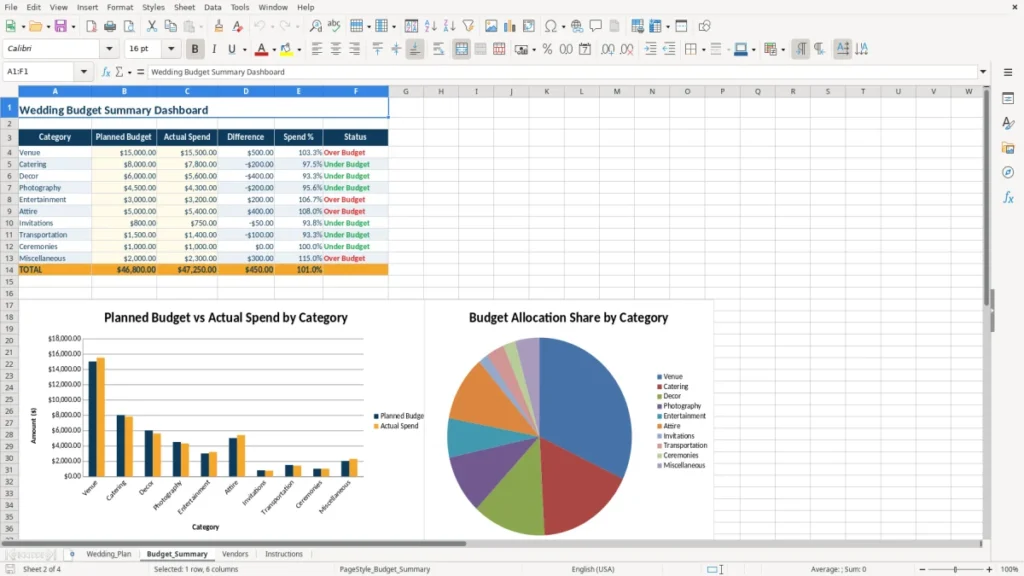Screen dimensions: 1024x576
Task: Click the zoom slider handle
Action: pyautogui.click(x=955, y=569)
